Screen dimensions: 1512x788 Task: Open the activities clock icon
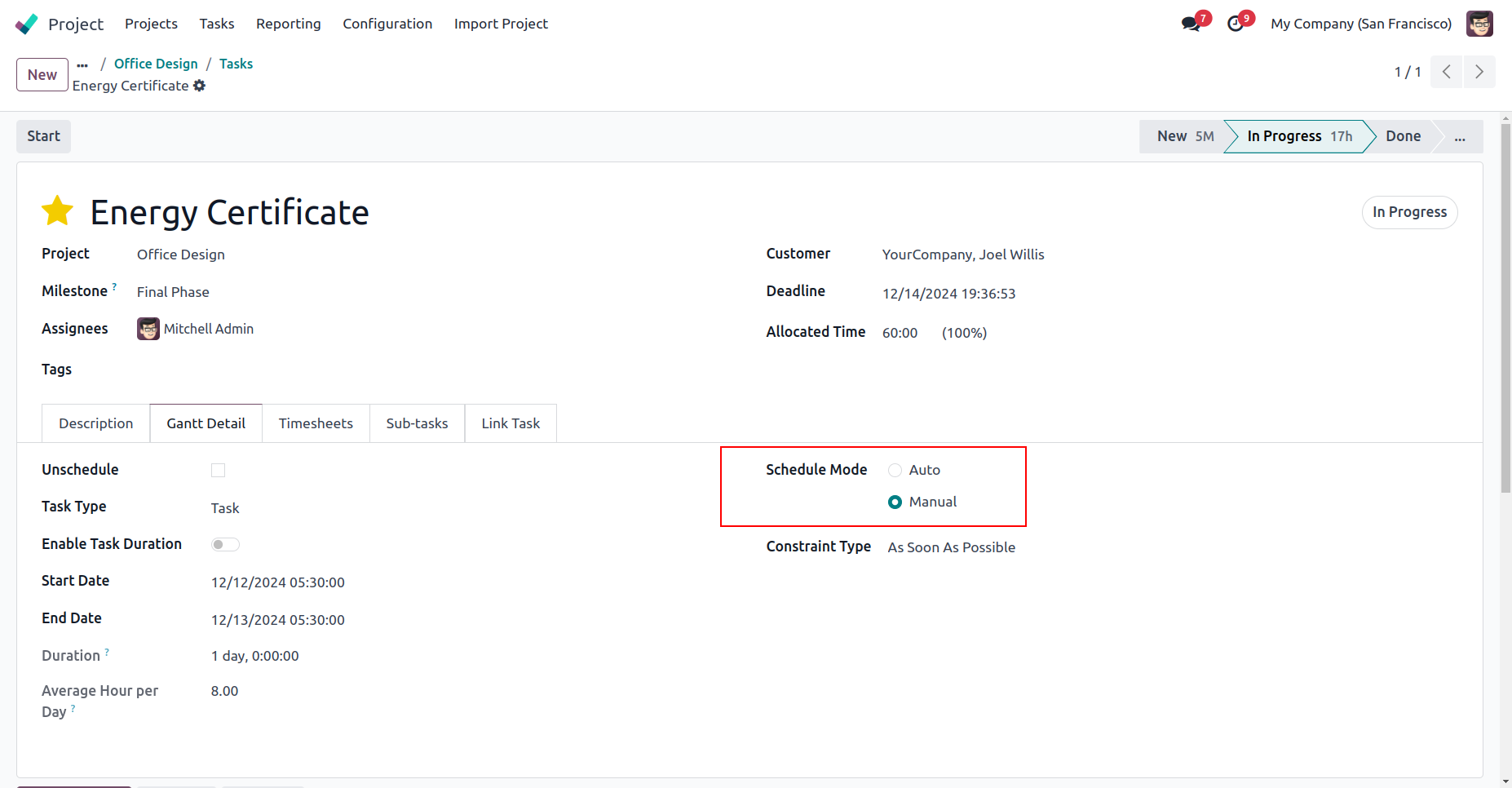coord(1236,24)
